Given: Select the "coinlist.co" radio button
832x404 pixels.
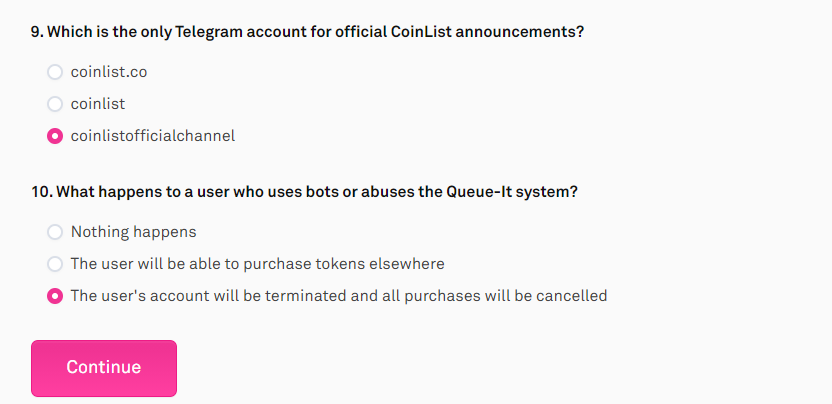Looking at the screenshot, I should 55,72.
